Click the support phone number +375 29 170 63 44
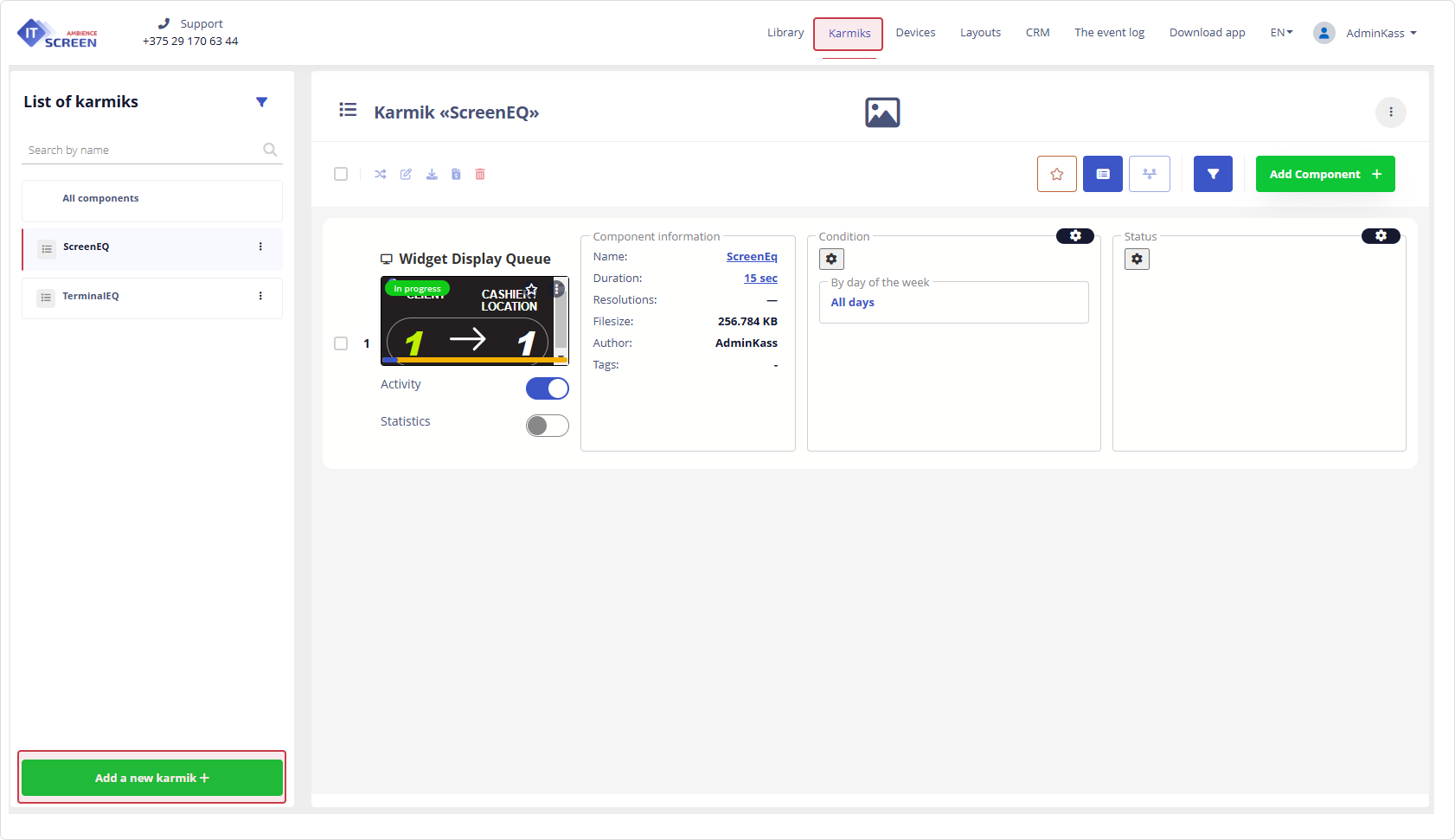 pos(190,41)
